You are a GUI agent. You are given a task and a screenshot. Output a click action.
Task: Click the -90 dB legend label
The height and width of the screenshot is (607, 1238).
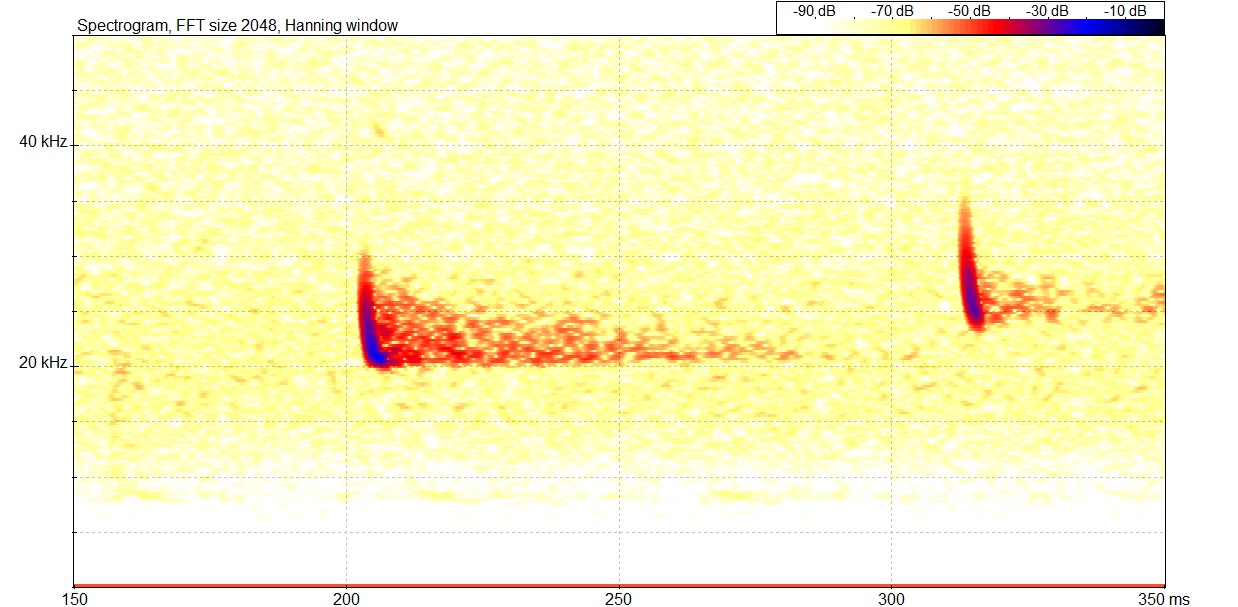coord(814,11)
